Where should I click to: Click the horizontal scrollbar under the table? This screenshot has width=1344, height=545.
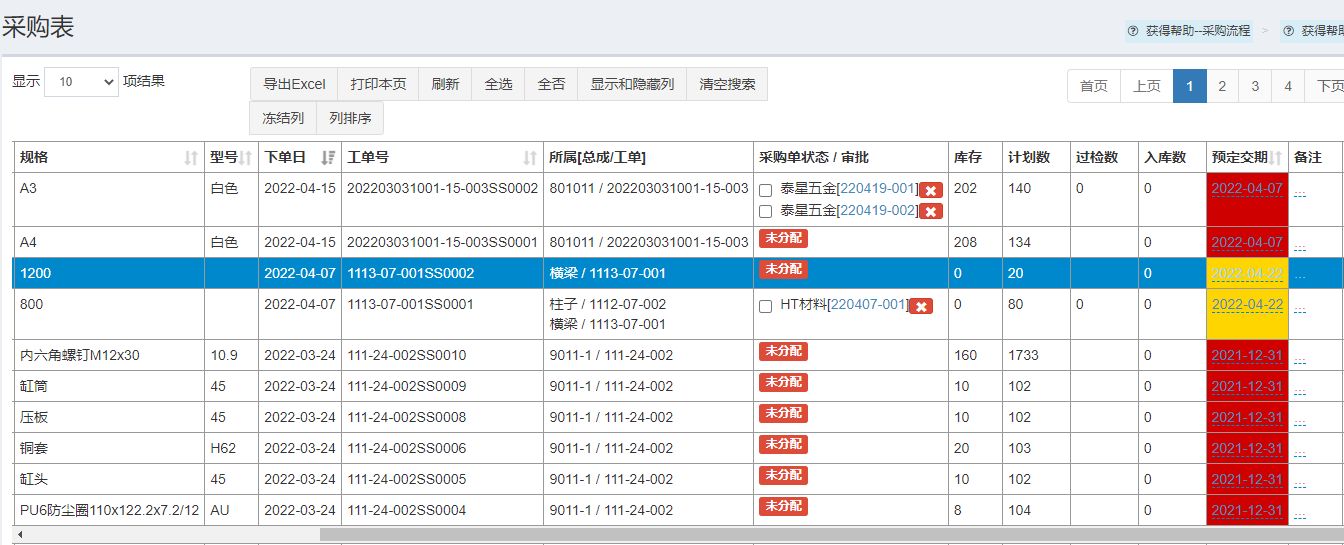click(x=700, y=534)
